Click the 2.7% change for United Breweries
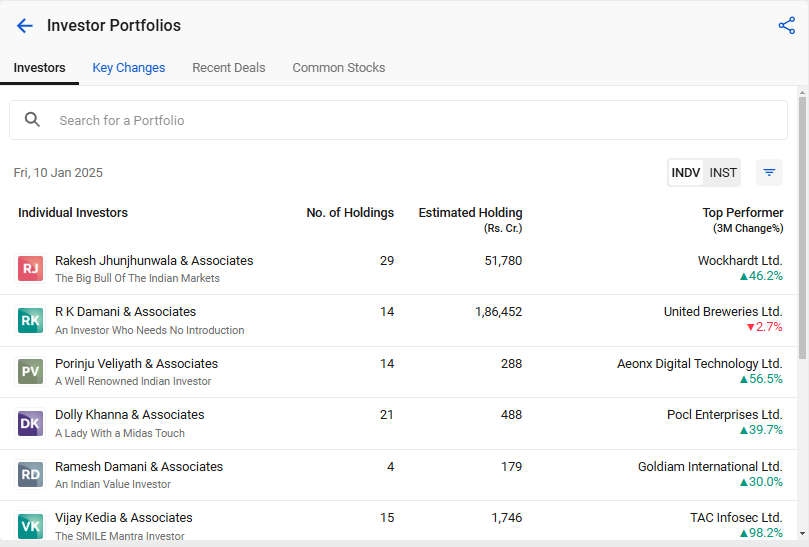Viewport: 809px width, 547px height. click(x=765, y=327)
